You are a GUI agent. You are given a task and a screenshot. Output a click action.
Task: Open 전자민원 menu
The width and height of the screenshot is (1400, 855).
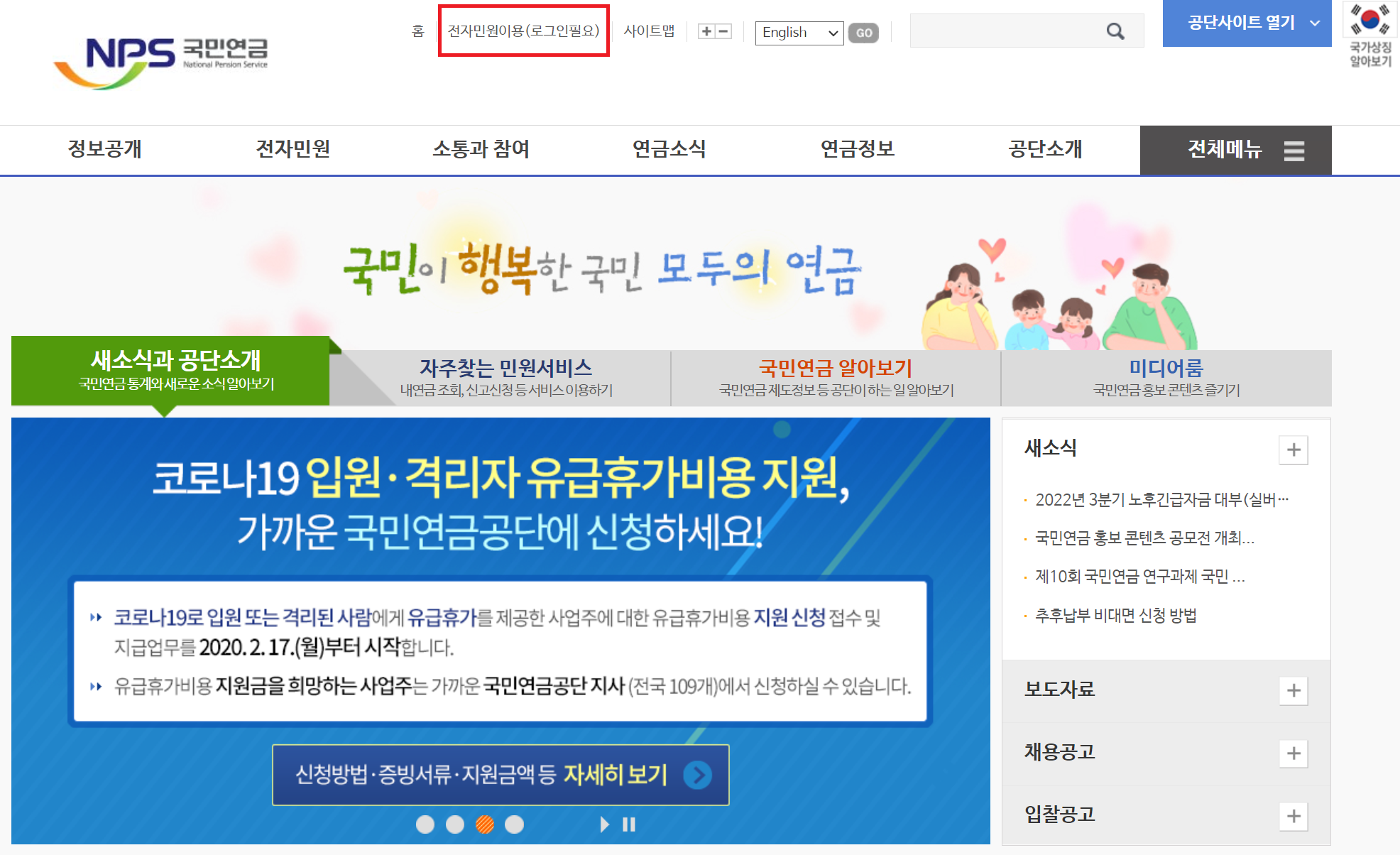point(292,149)
